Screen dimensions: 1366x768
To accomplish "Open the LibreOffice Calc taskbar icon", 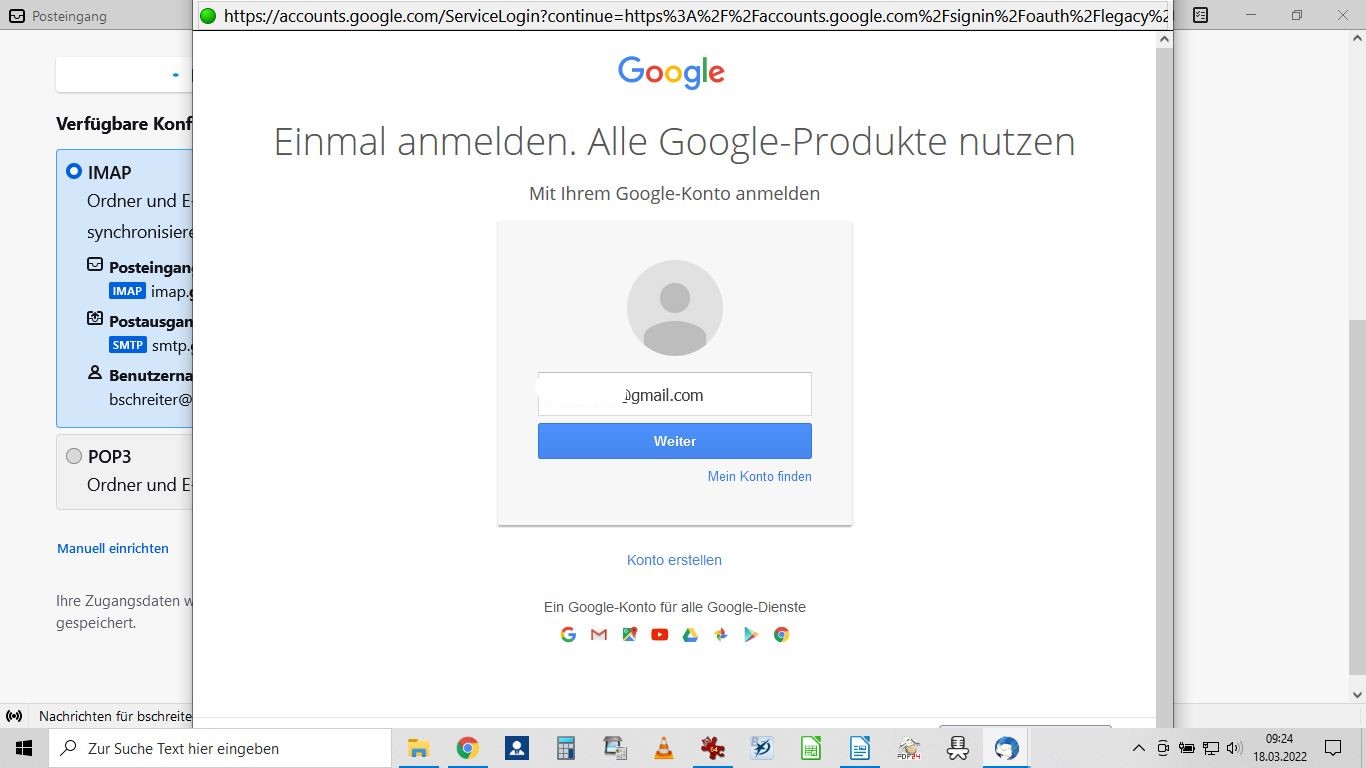I will click(811, 748).
